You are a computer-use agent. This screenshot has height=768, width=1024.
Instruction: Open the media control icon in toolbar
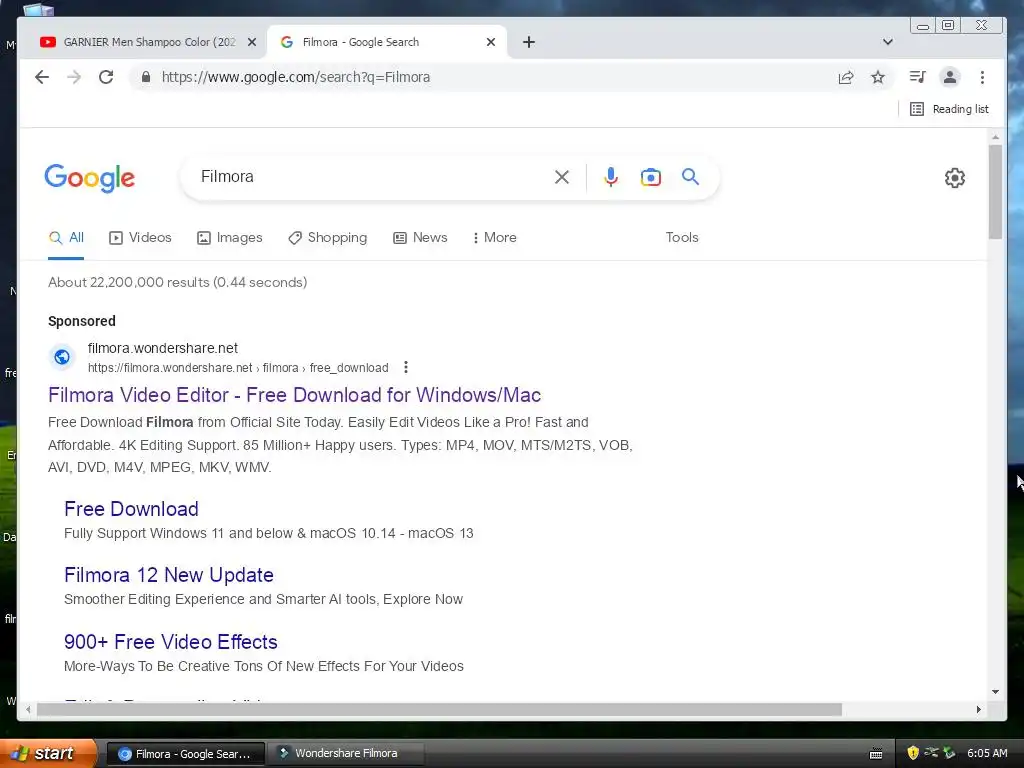918,77
